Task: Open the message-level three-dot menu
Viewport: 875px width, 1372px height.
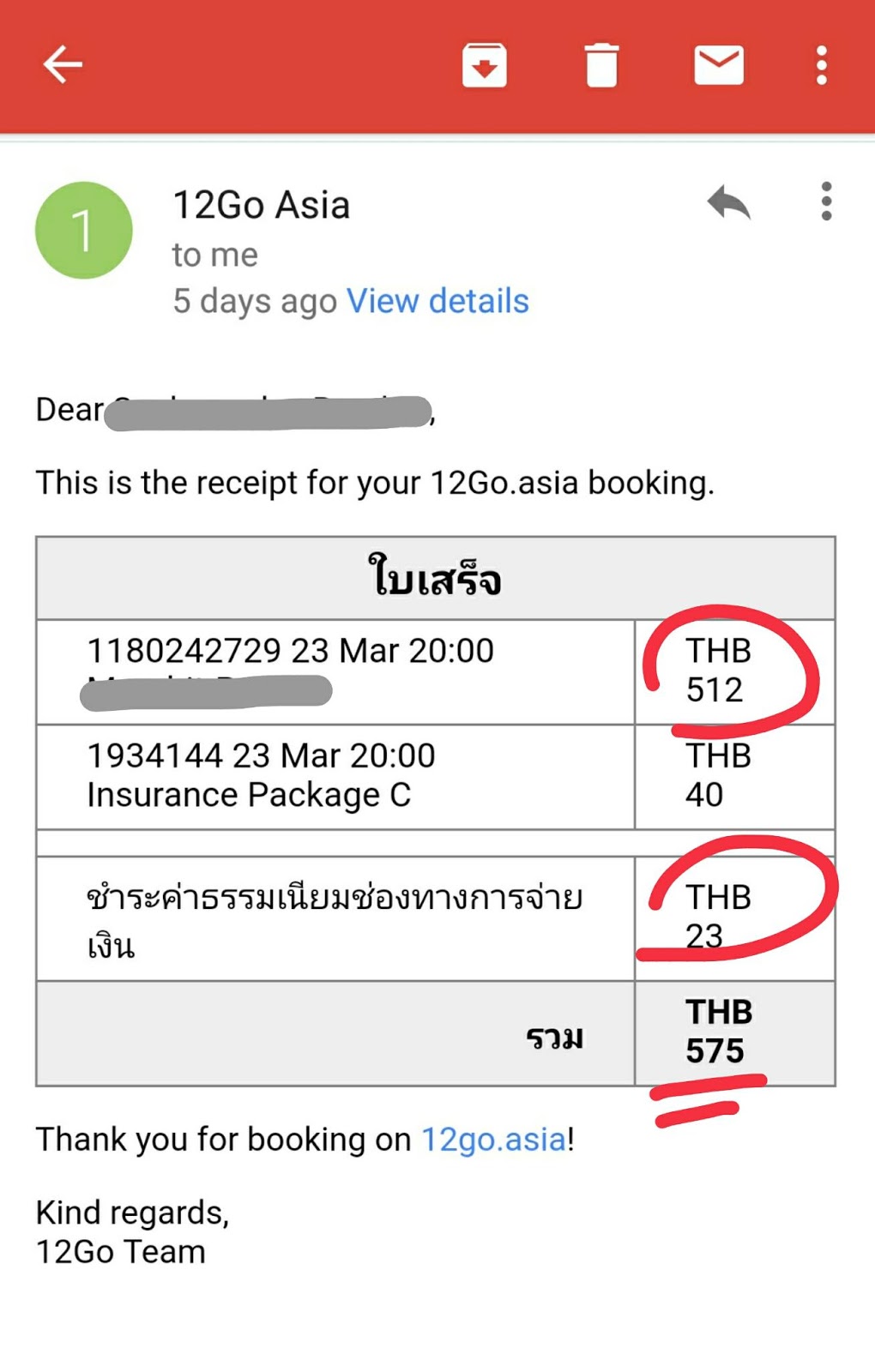Action: 826,202
